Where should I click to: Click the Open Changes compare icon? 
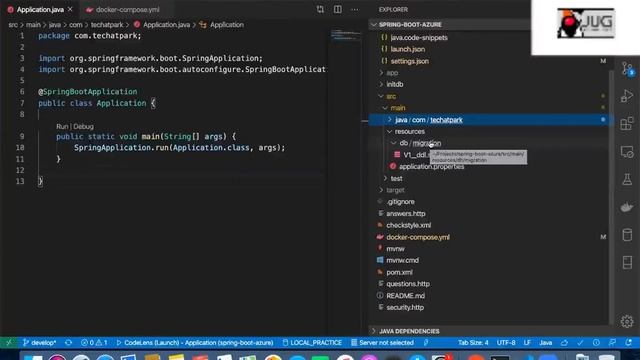tap(320, 9)
